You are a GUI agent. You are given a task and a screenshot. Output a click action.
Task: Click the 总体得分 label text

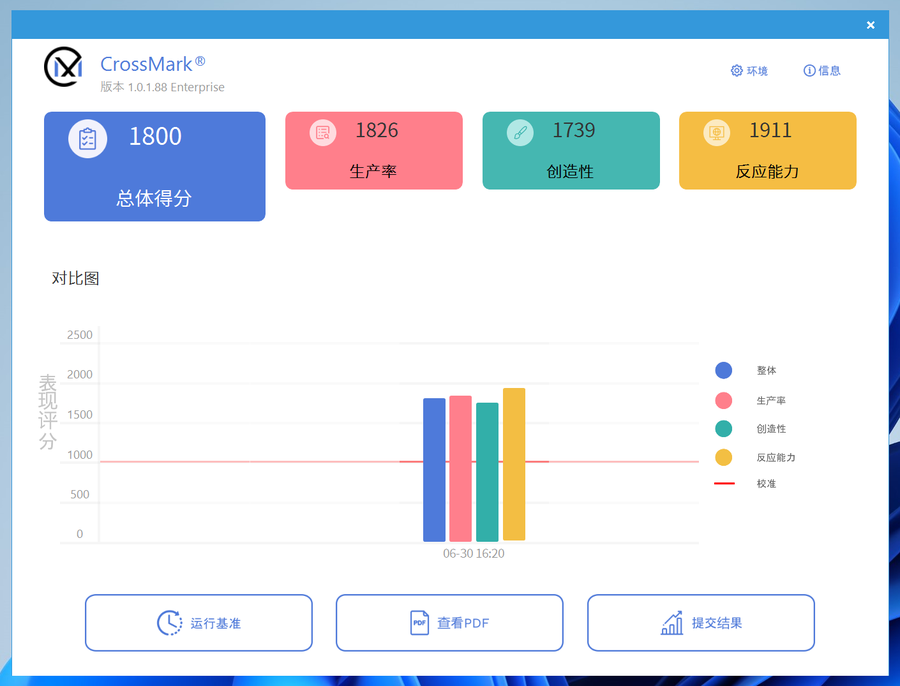coord(154,199)
